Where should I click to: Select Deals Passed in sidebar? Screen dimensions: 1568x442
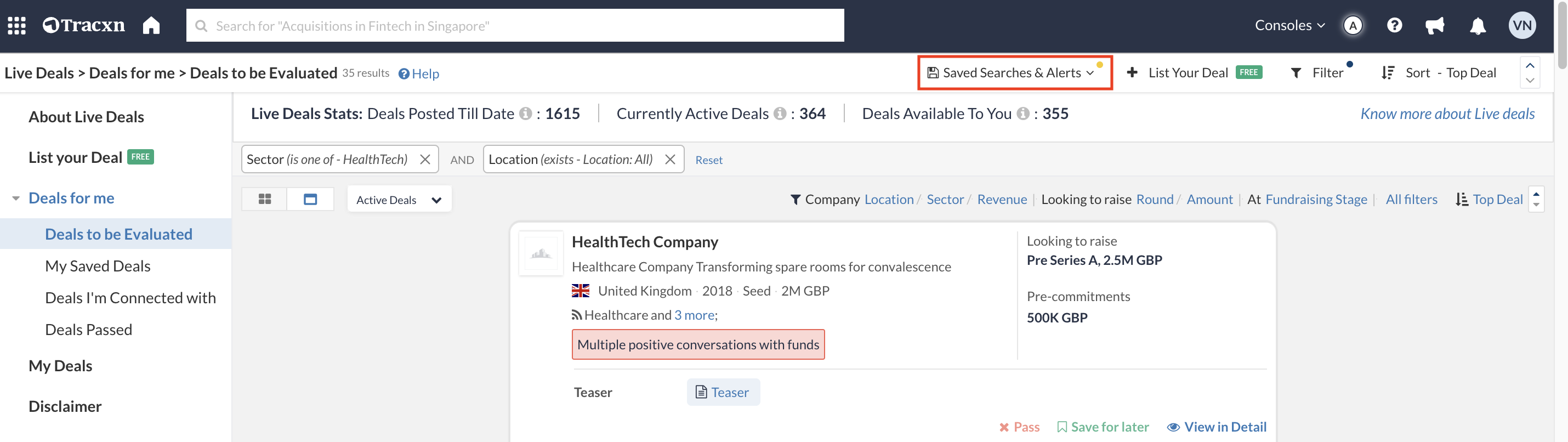click(88, 330)
